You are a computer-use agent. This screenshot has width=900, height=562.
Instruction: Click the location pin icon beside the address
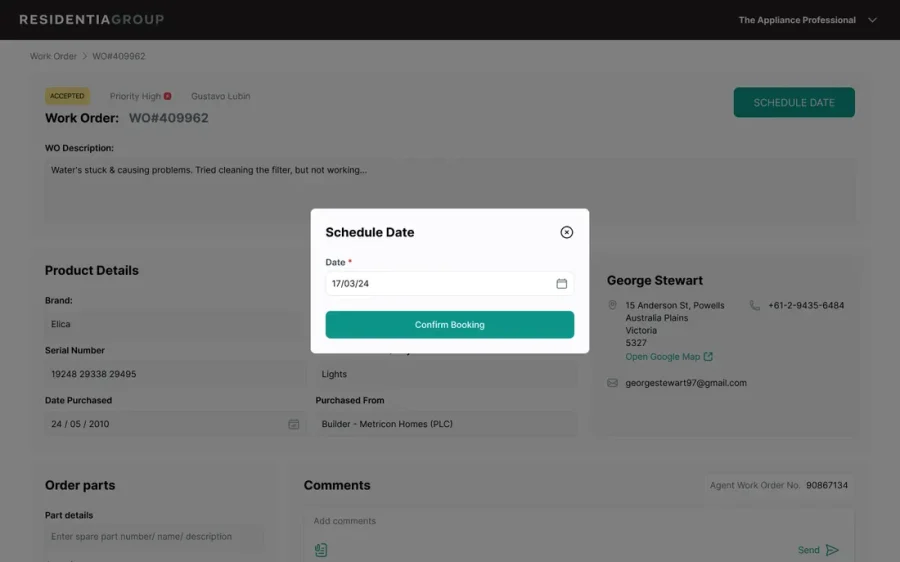click(612, 305)
